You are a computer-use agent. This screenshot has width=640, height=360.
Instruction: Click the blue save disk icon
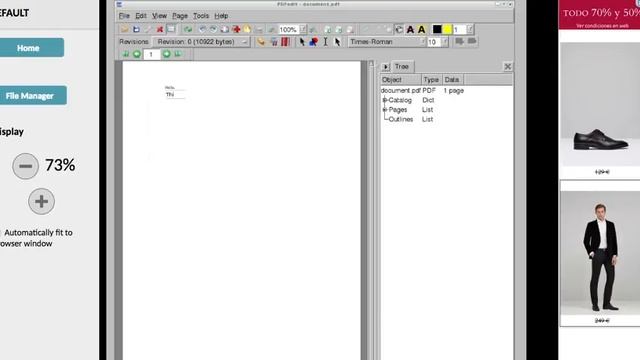pyautogui.click(x=136, y=29)
